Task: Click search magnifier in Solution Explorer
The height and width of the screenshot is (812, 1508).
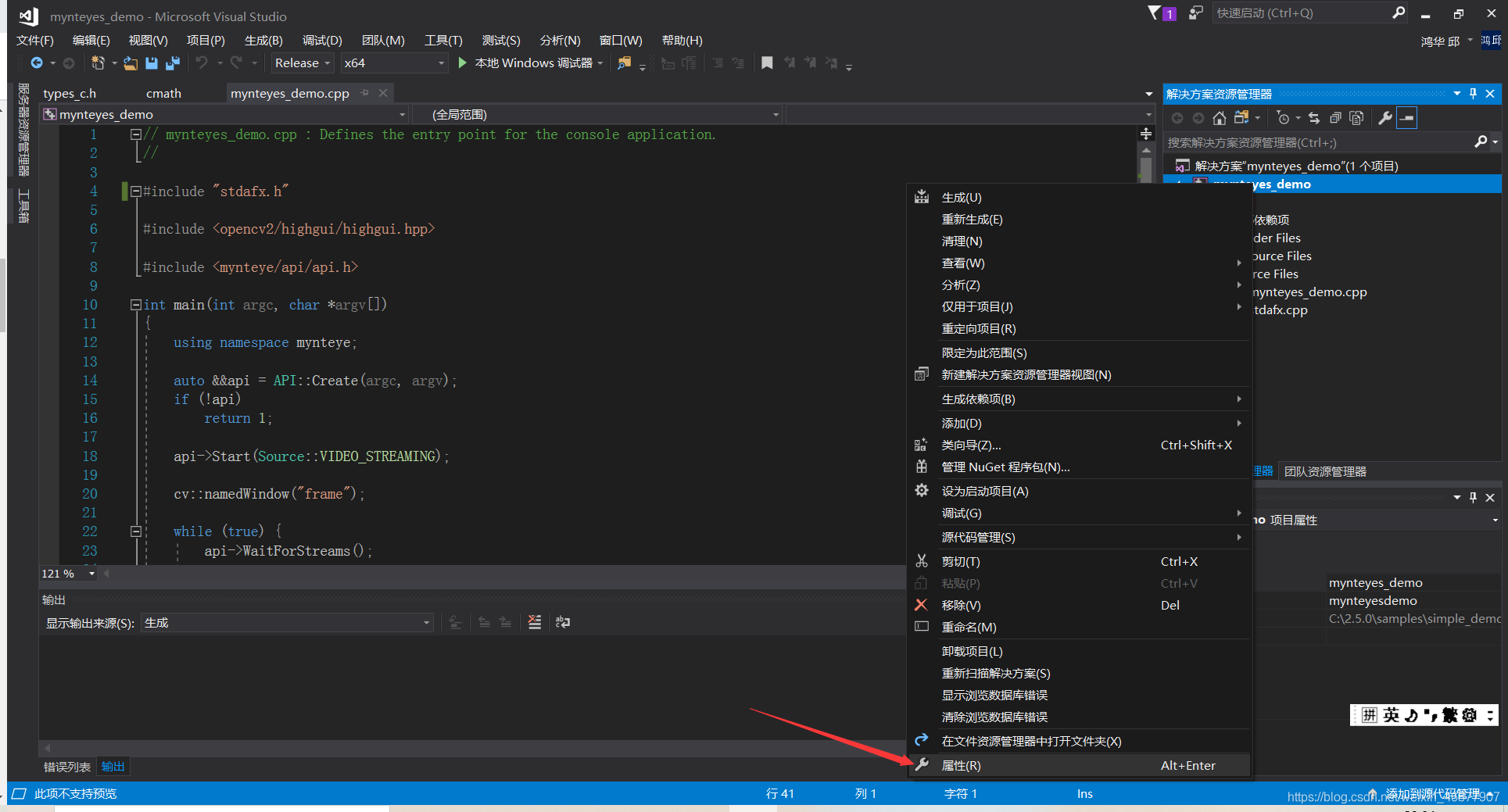Action: coord(1481,142)
